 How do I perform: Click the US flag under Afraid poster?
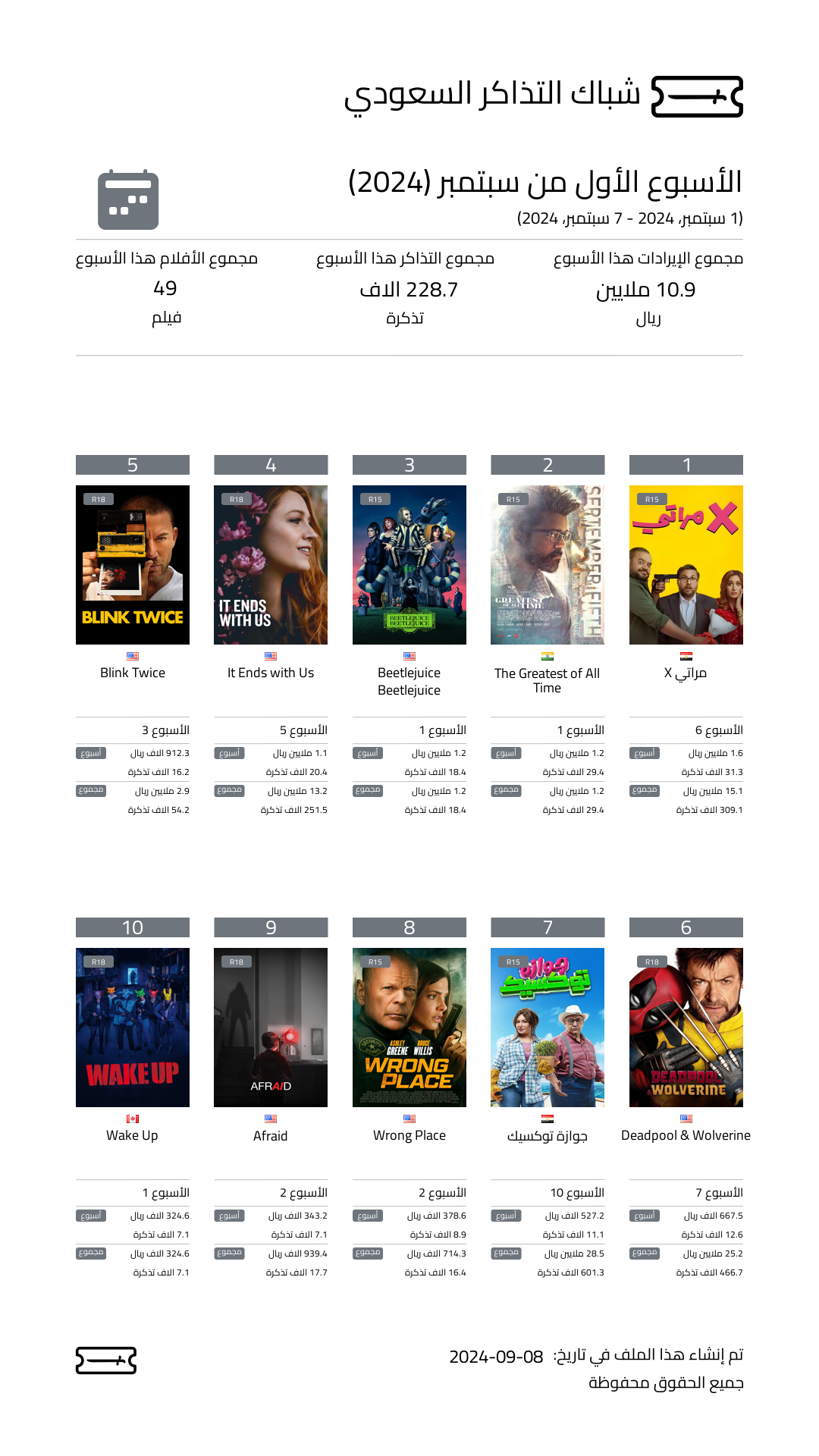click(x=271, y=1119)
